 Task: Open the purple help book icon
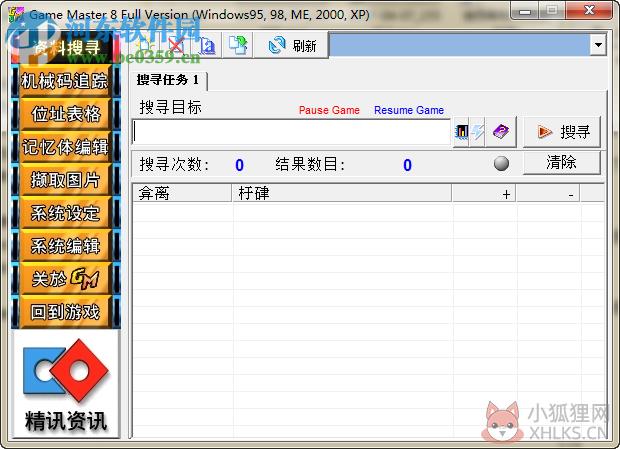501,132
